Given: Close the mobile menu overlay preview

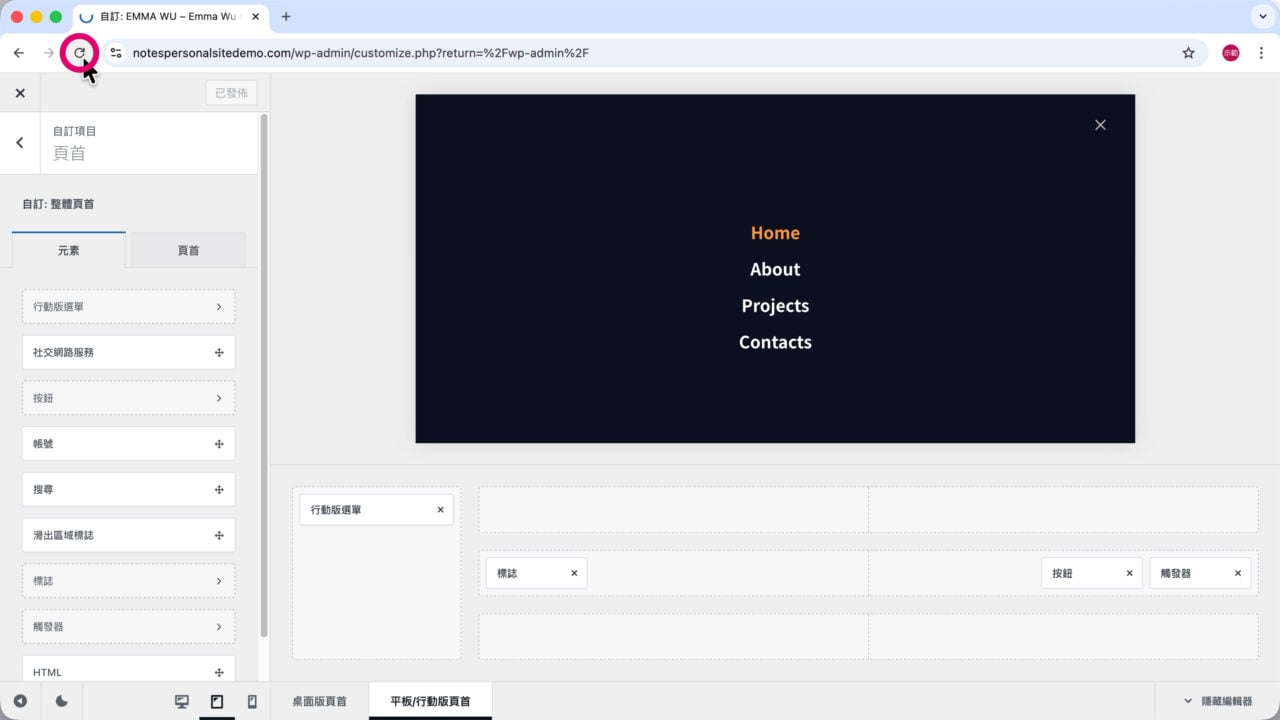Looking at the screenshot, I should 1100,125.
